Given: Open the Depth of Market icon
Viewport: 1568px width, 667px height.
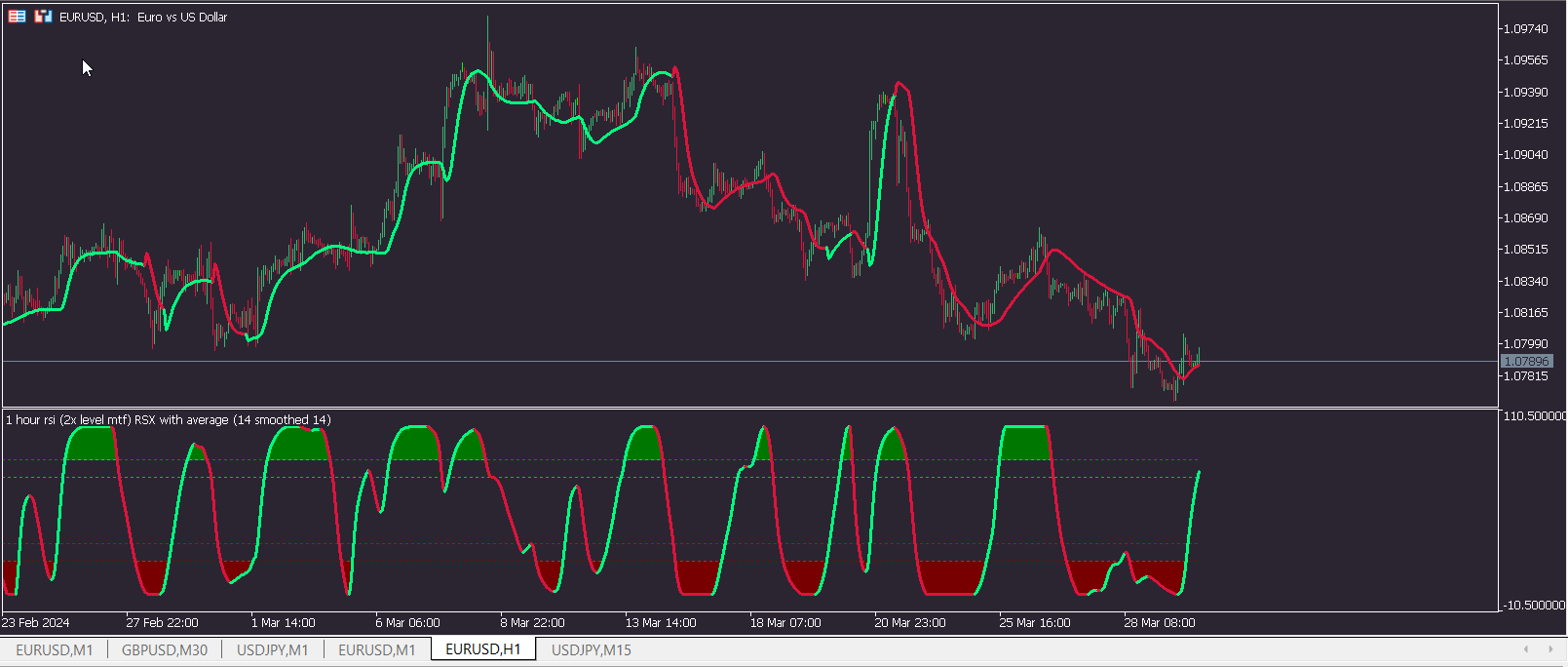Looking at the screenshot, I should coord(43,17).
